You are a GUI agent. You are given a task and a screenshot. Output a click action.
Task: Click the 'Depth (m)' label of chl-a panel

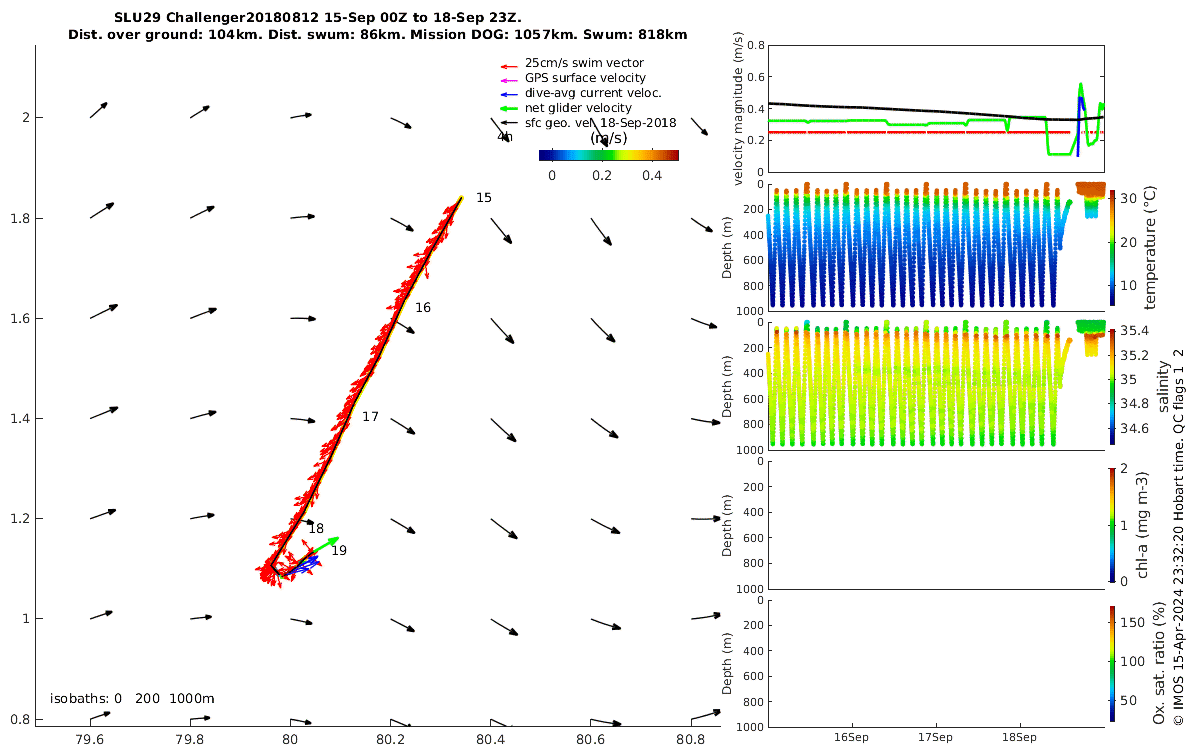click(x=727, y=525)
